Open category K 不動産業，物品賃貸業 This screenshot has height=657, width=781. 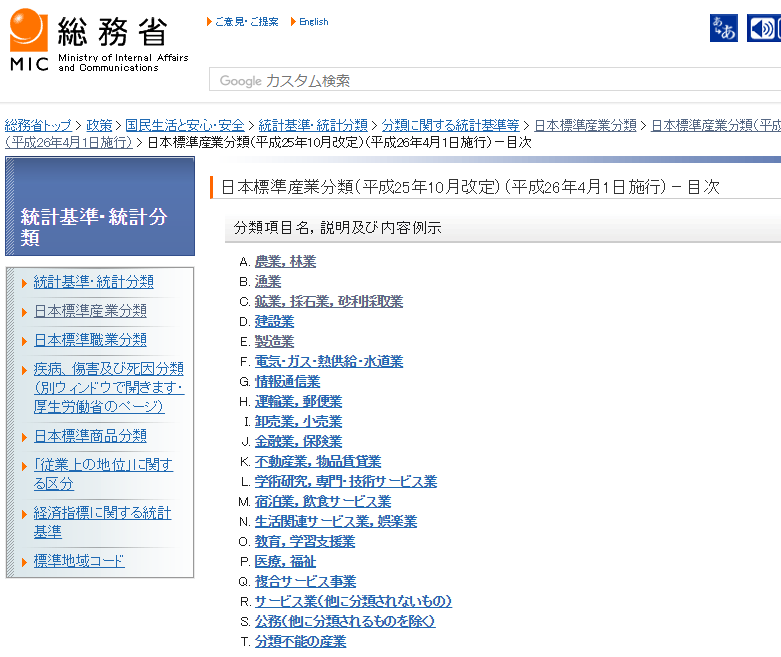pyautogui.click(x=318, y=461)
